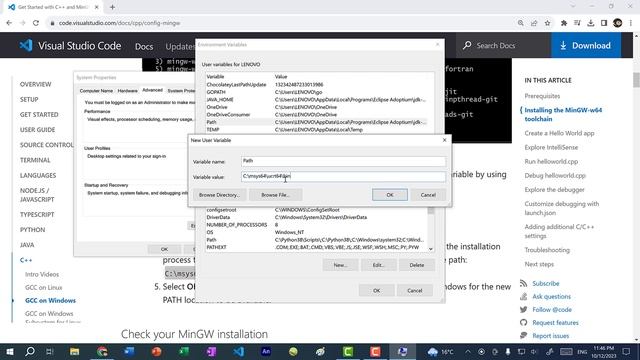Image resolution: width=640 pixels, height=360 pixels.
Task: Select system variable row PATHEXT
Action: point(316,247)
